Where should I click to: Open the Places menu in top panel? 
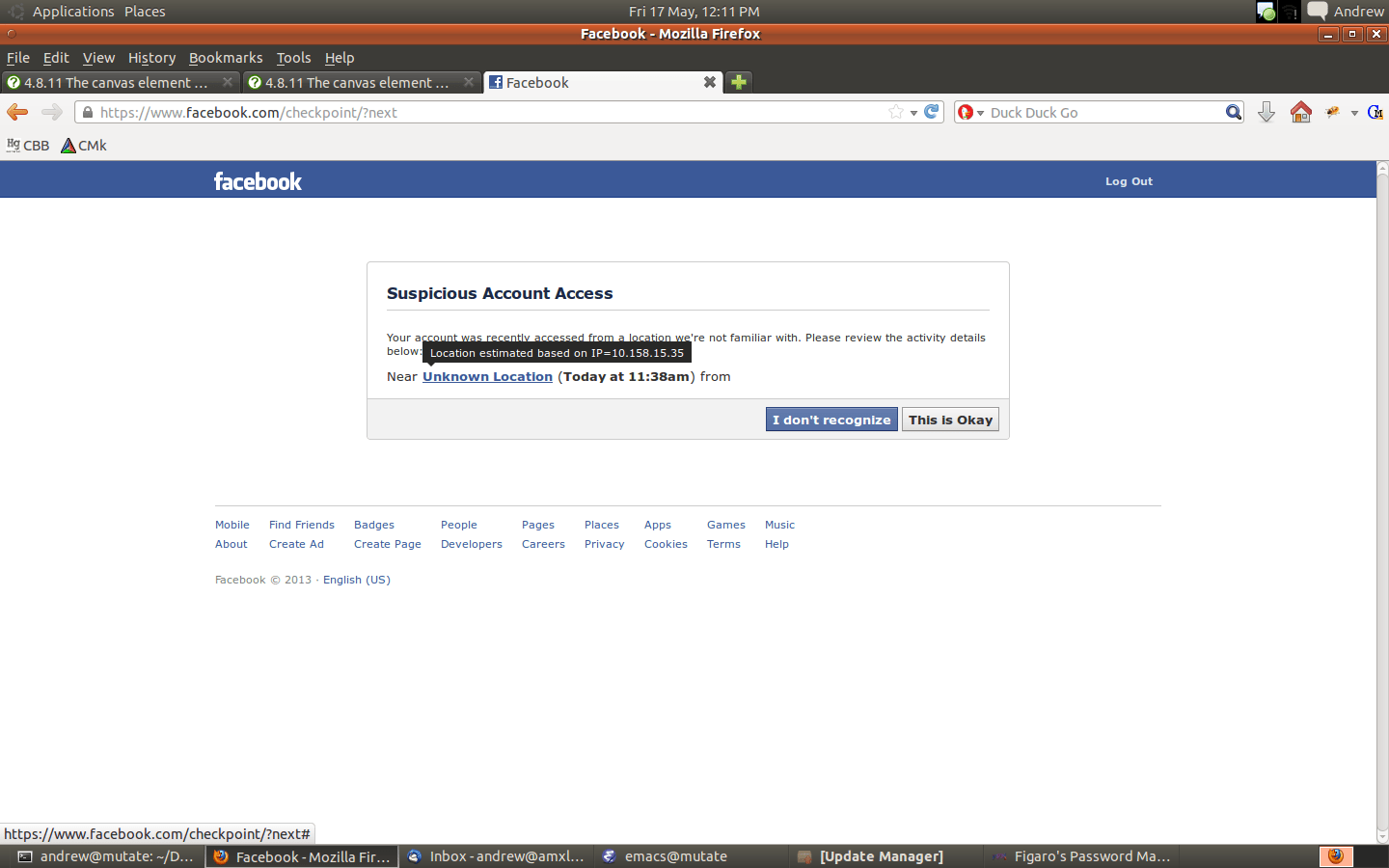[145, 12]
